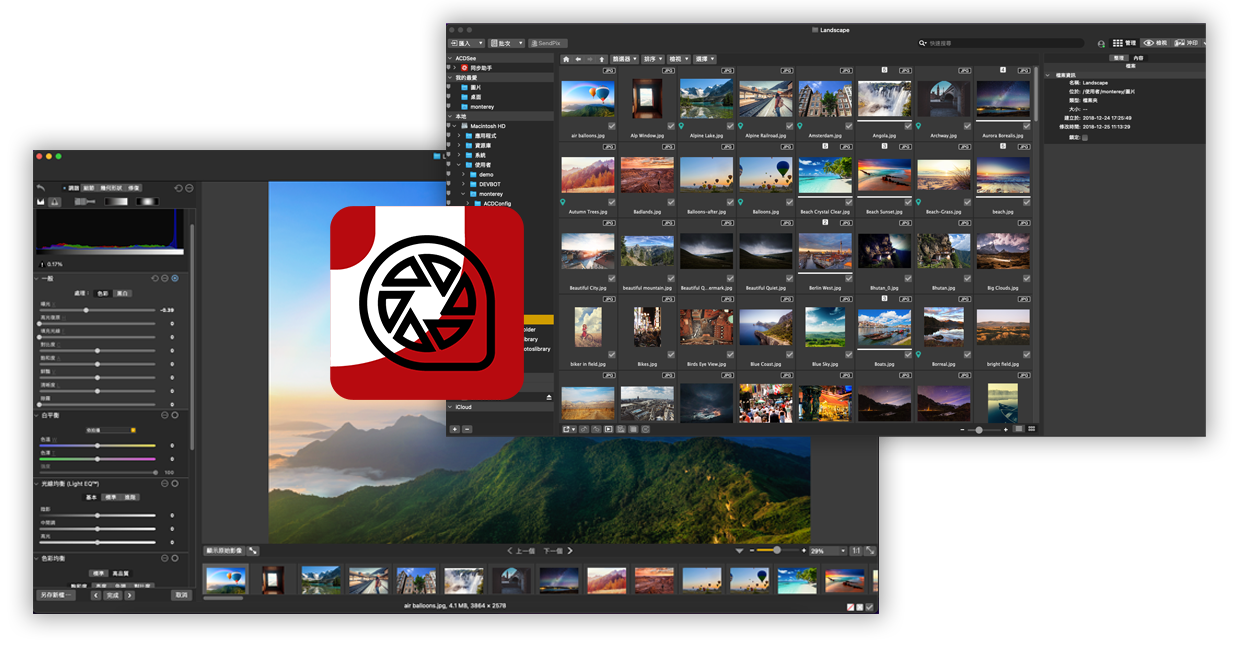Toggle checkbox on beach.jpg

1026,202
